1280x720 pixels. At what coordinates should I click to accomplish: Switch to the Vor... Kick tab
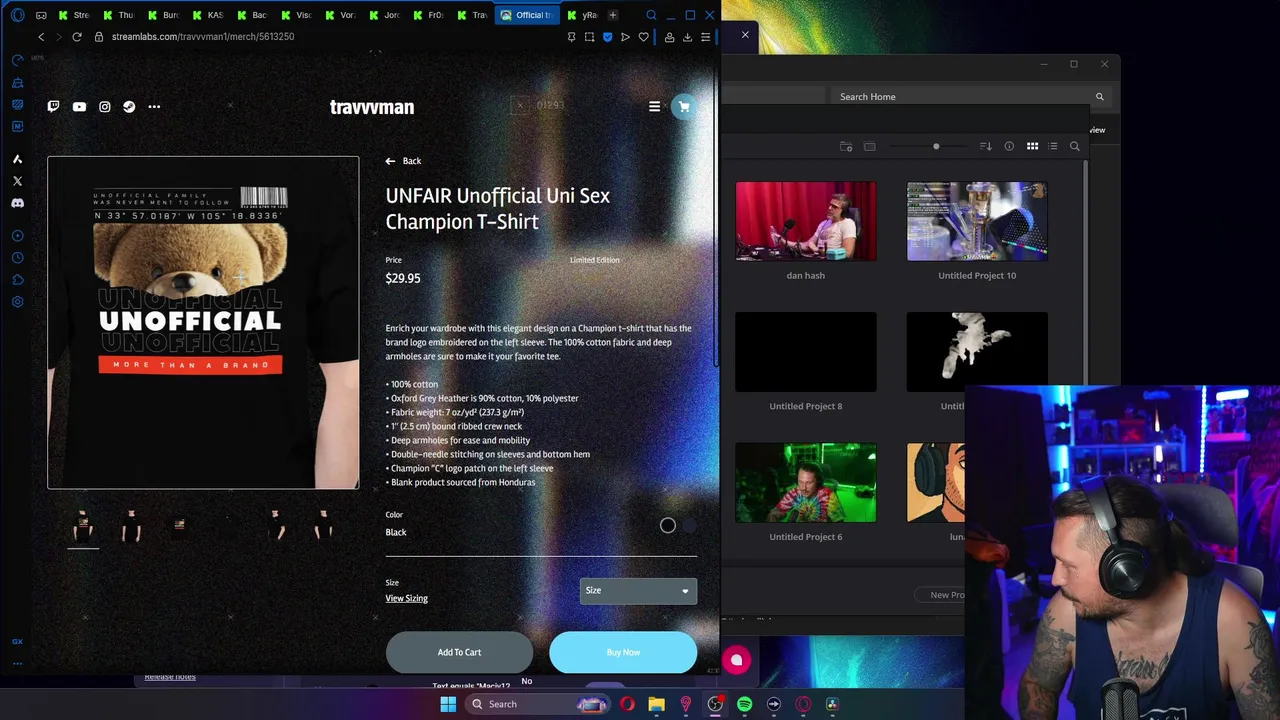coord(339,15)
